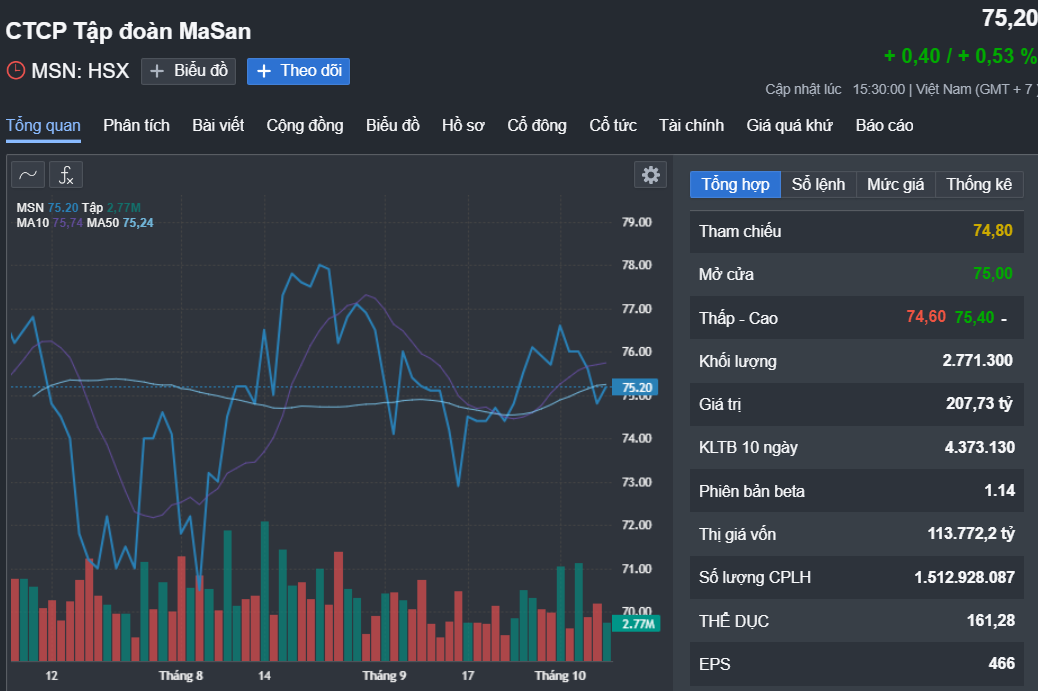
Task: Click the plus icon on Biểu đồ button
Action: [157, 71]
